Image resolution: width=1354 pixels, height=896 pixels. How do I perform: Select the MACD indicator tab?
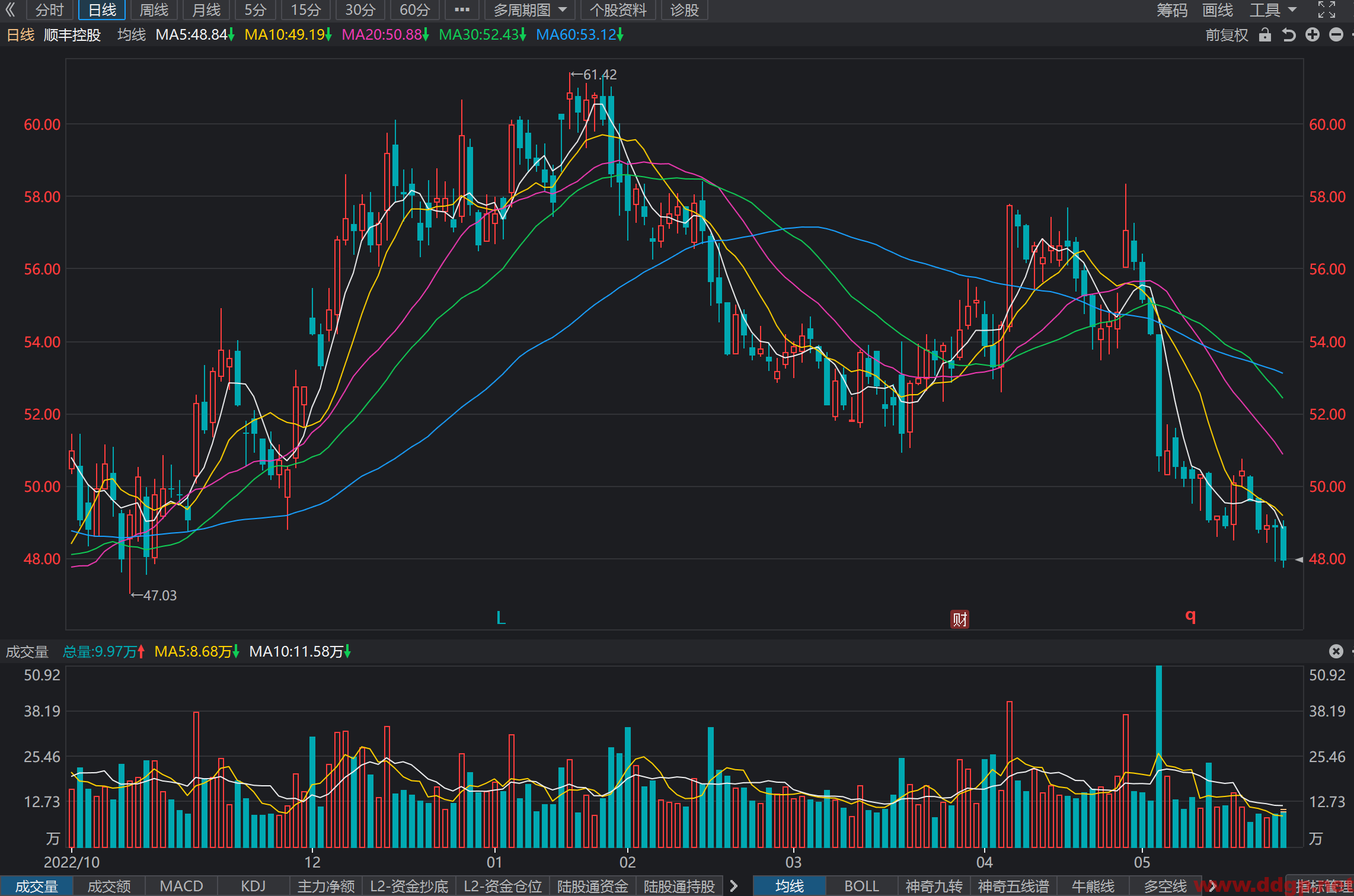coord(181,886)
